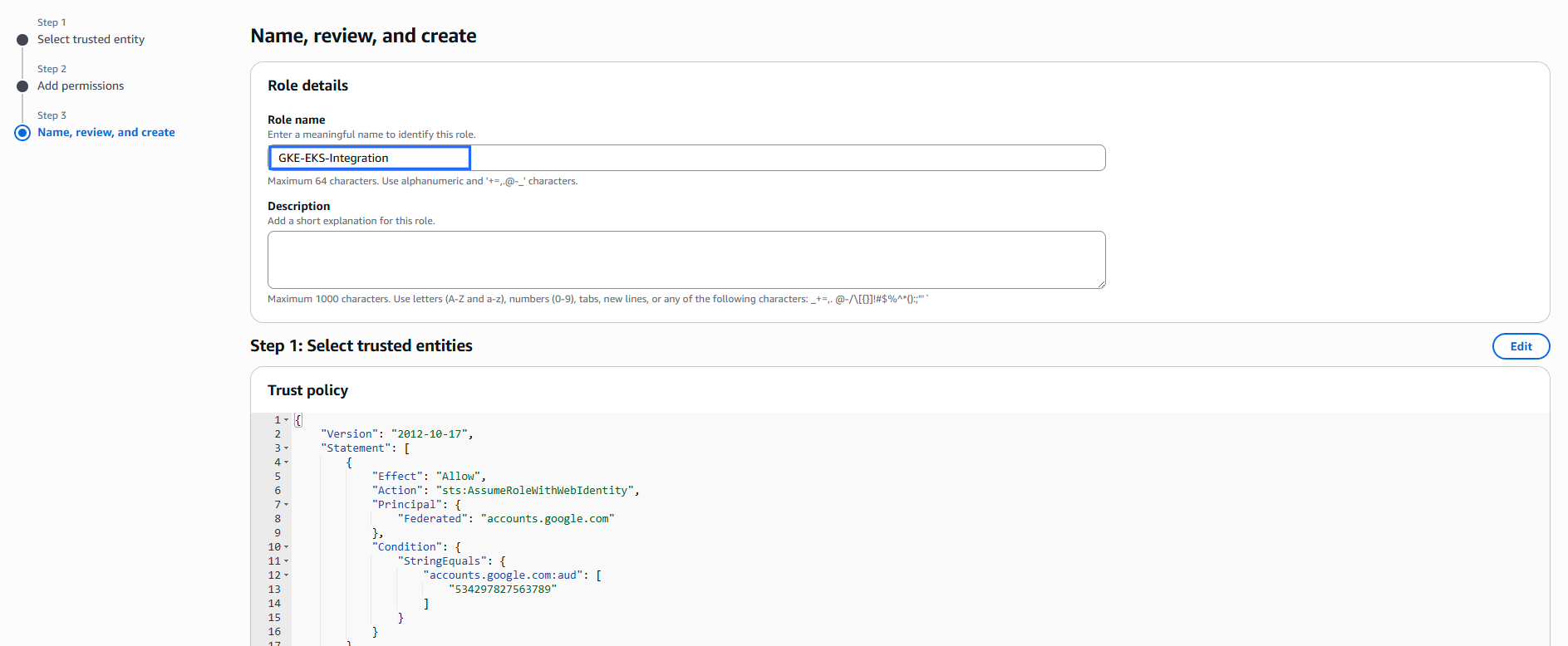Collapse the Principal block fold arrow
This screenshot has height=646, width=1568.
click(x=287, y=505)
